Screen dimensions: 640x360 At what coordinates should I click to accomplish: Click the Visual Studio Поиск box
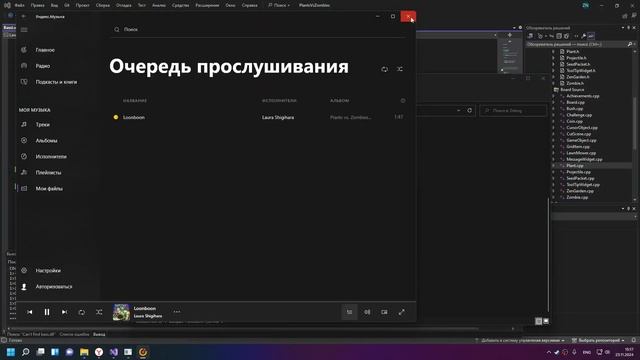(279, 5)
